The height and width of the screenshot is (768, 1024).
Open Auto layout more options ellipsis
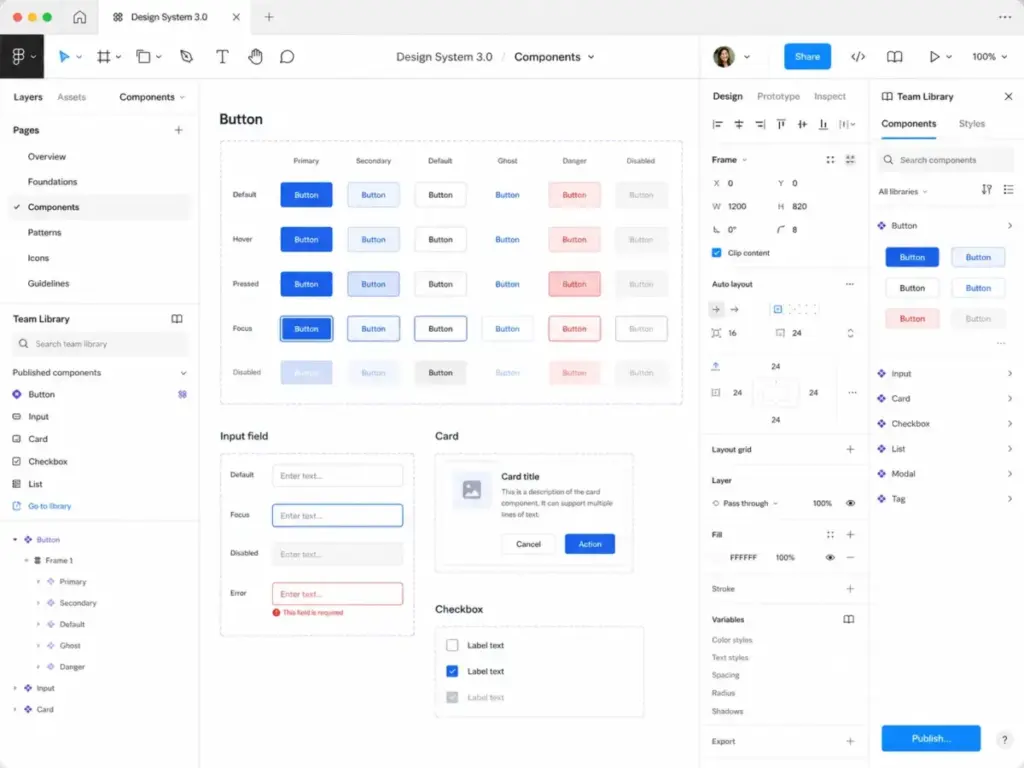850,284
